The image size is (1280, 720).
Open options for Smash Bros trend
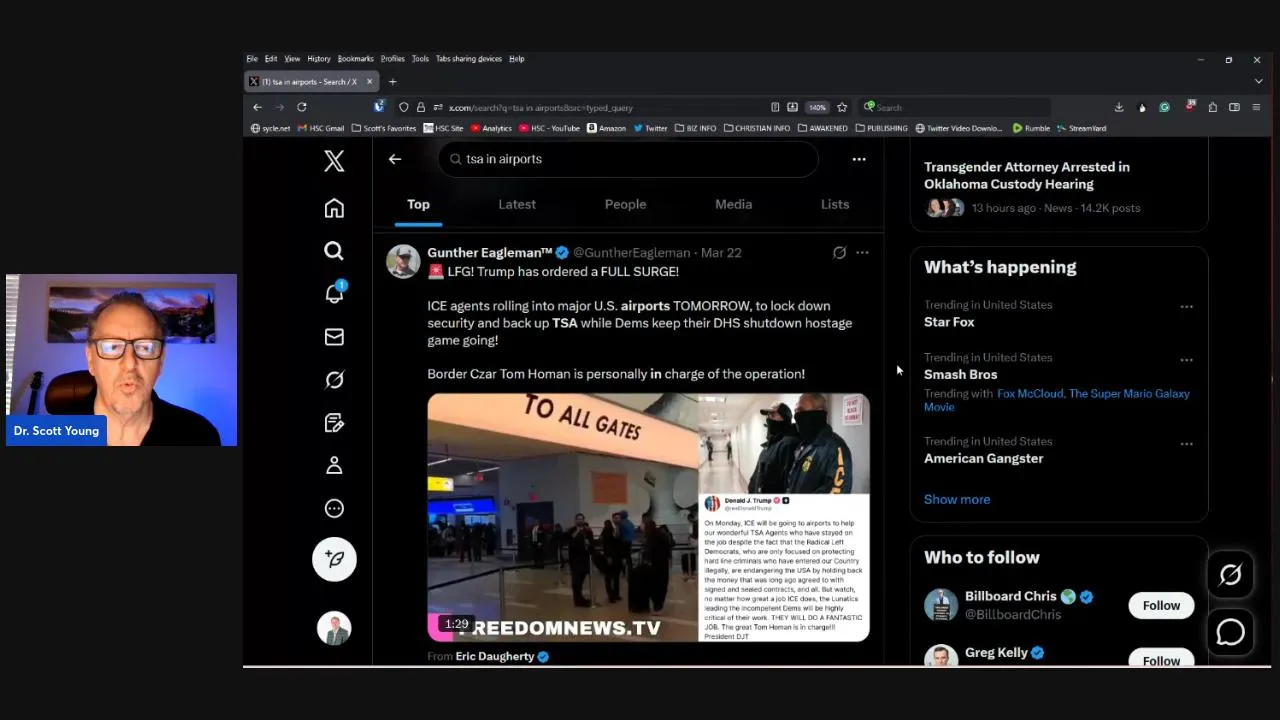click(x=1186, y=360)
